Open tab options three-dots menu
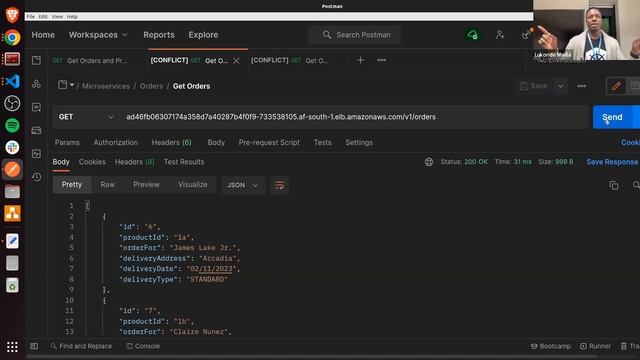 pos(382,60)
